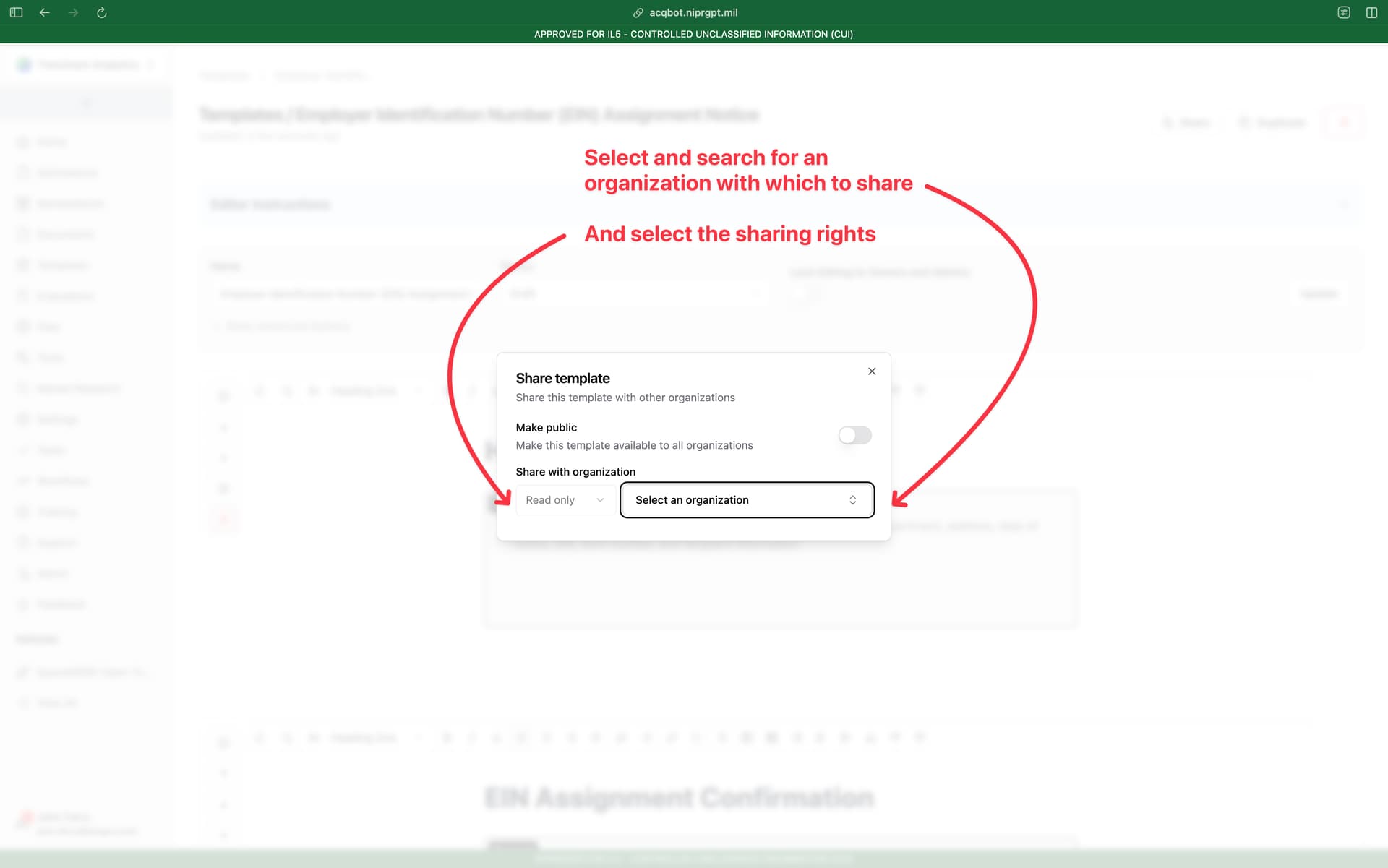1388x868 pixels.
Task: Enable the Make public toggle
Action: pos(854,435)
